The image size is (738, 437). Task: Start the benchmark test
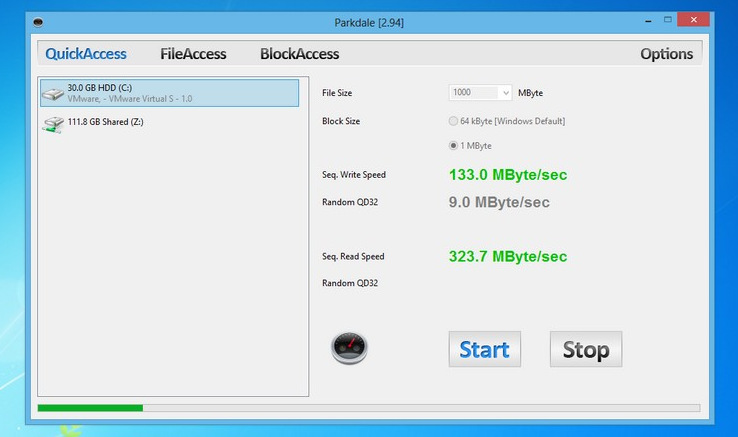coord(484,349)
